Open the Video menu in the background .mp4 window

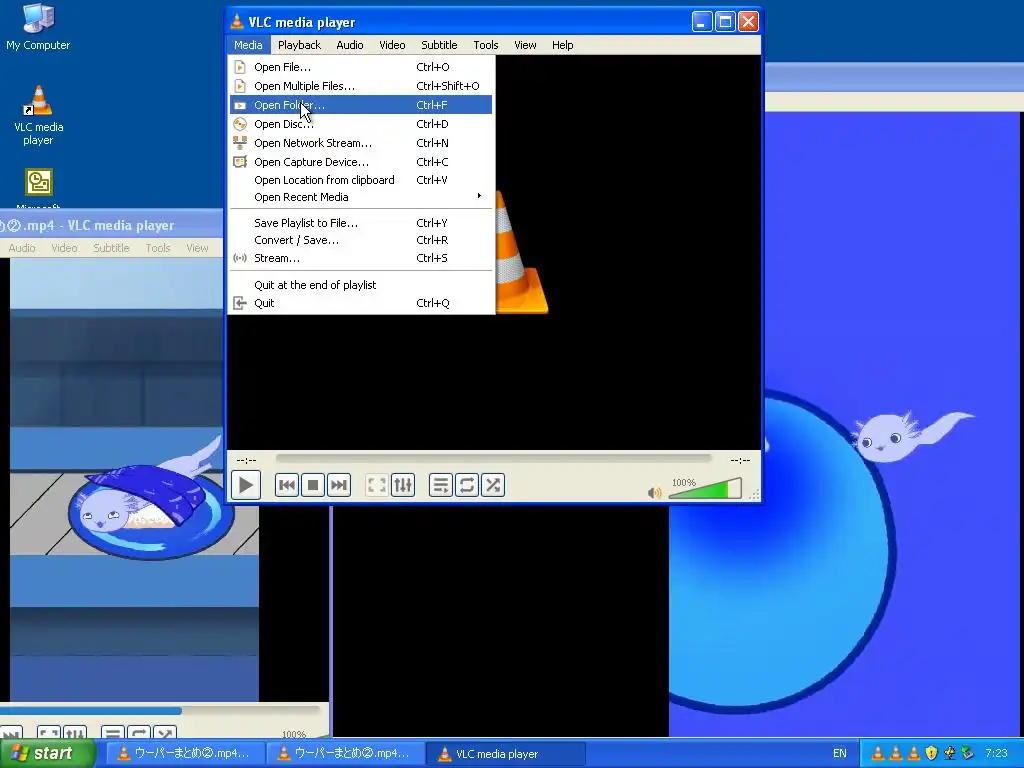pos(64,248)
